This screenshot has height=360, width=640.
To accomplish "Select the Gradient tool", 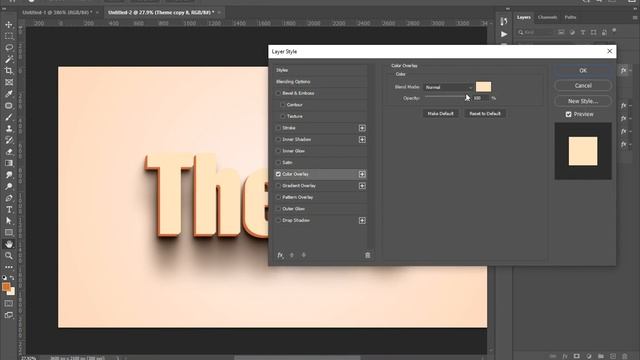I will (x=9, y=163).
